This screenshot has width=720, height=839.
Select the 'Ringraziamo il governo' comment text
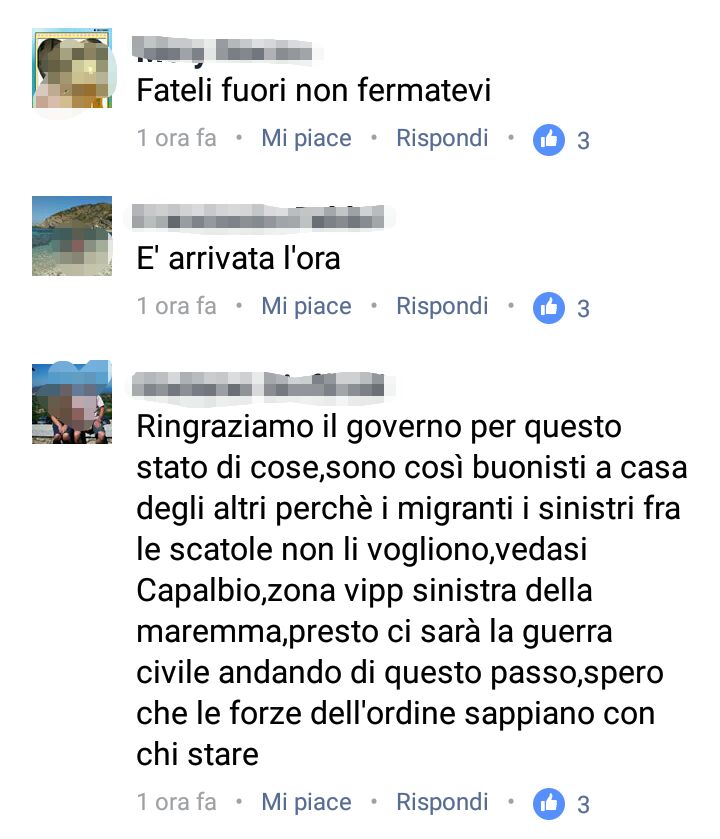(411, 591)
